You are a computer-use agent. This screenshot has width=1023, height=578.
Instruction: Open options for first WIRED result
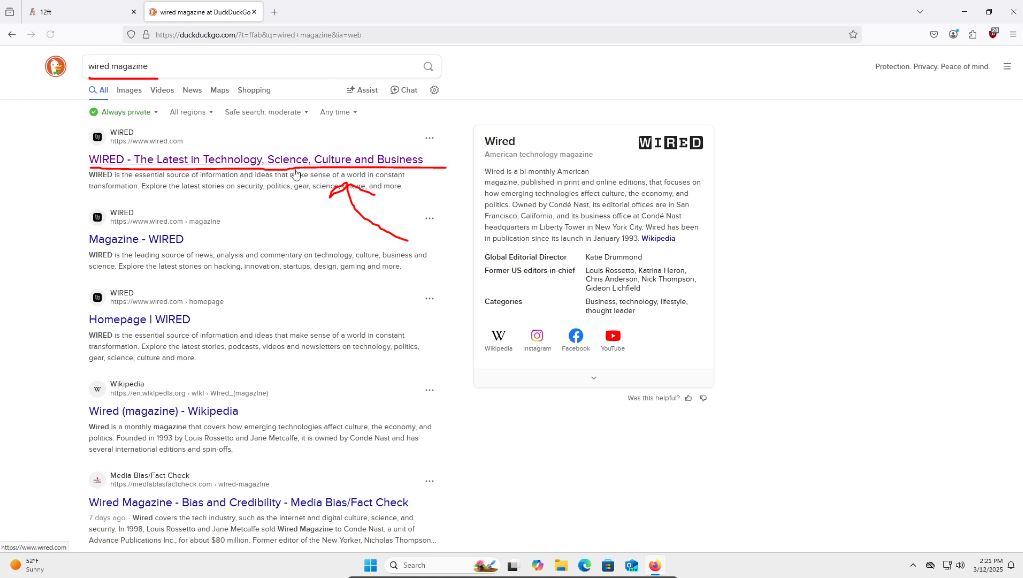[x=429, y=138]
